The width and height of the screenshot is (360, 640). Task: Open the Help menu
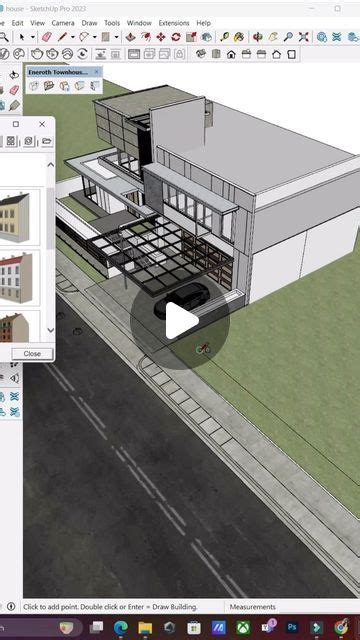click(x=203, y=23)
